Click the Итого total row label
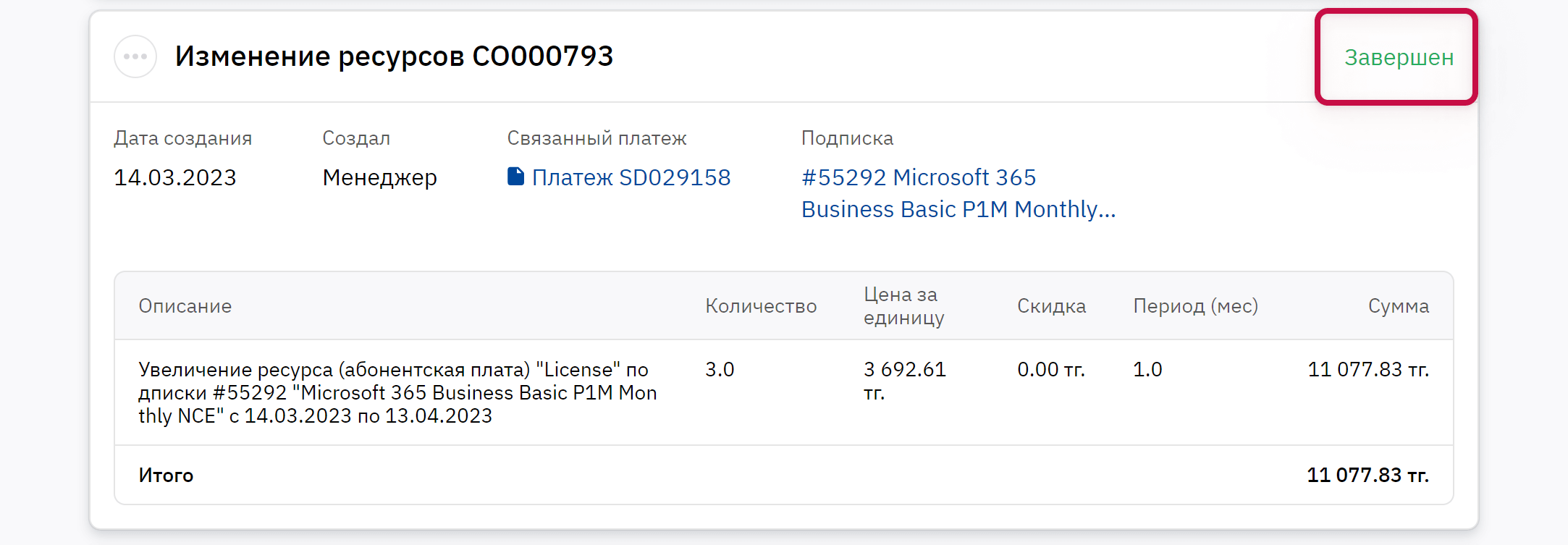The height and width of the screenshot is (545, 1568). pos(166,476)
